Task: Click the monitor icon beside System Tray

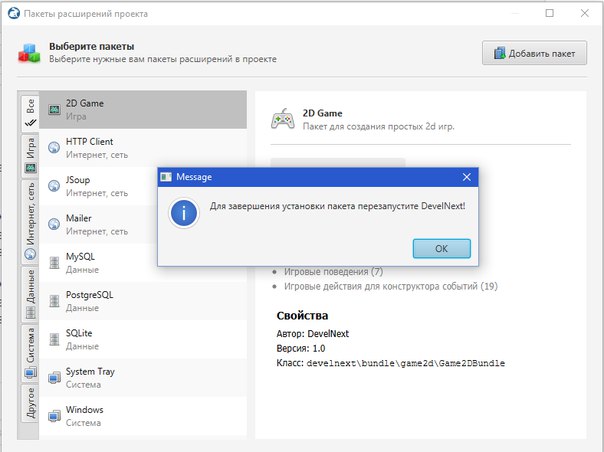Action: [54, 378]
